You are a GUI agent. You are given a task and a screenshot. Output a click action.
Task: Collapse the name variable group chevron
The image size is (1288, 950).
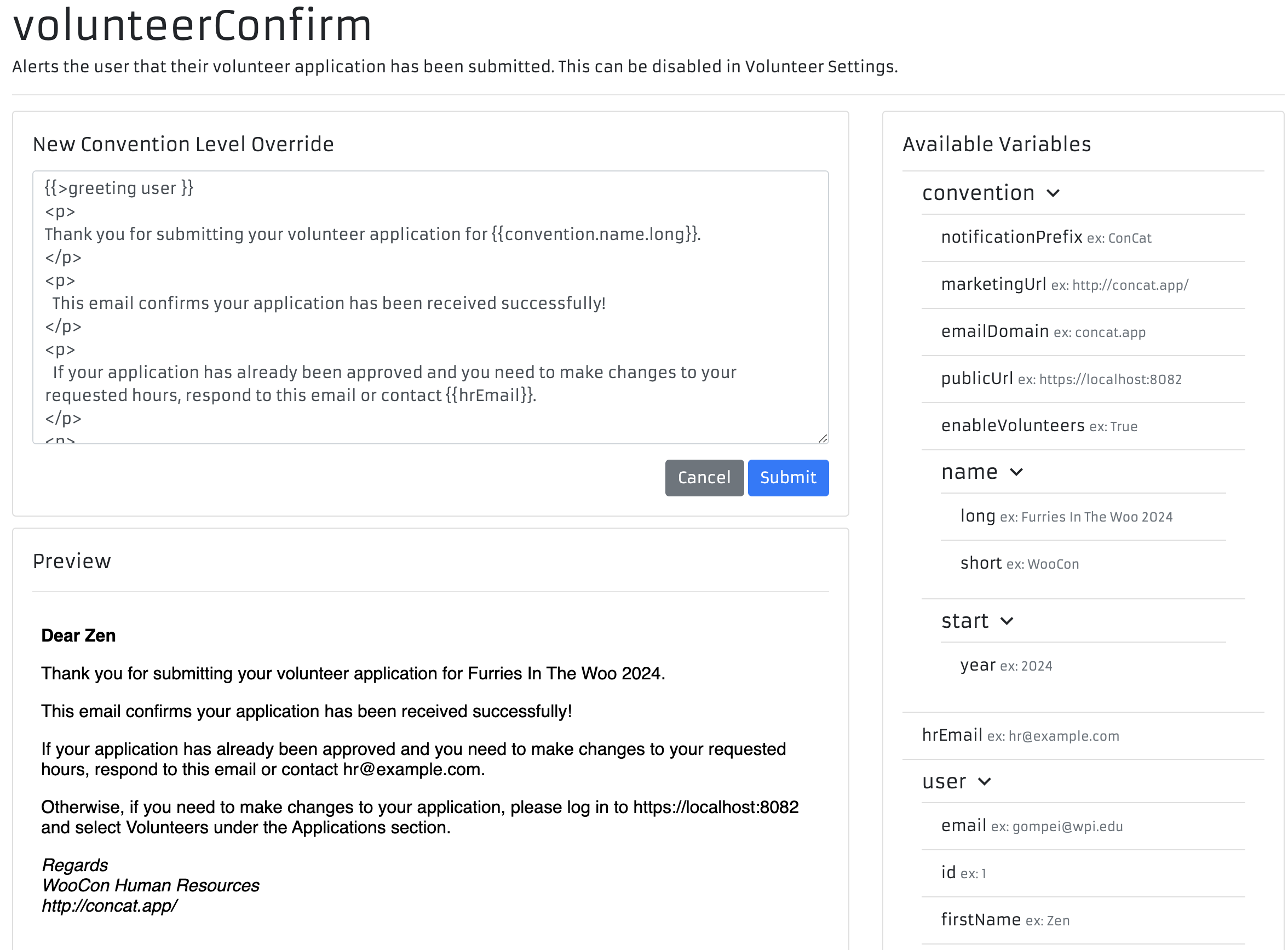(1016, 472)
